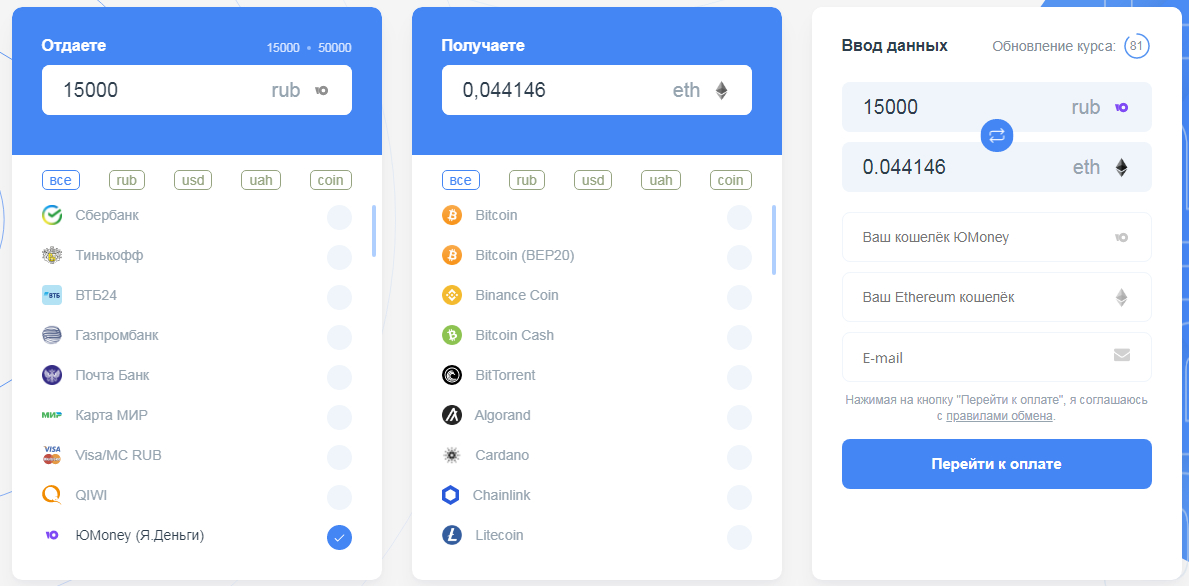The width and height of the screenshot is (1189, 586).
Task: Click the Отдаете list scrollbar
Action: click(374, 230)
